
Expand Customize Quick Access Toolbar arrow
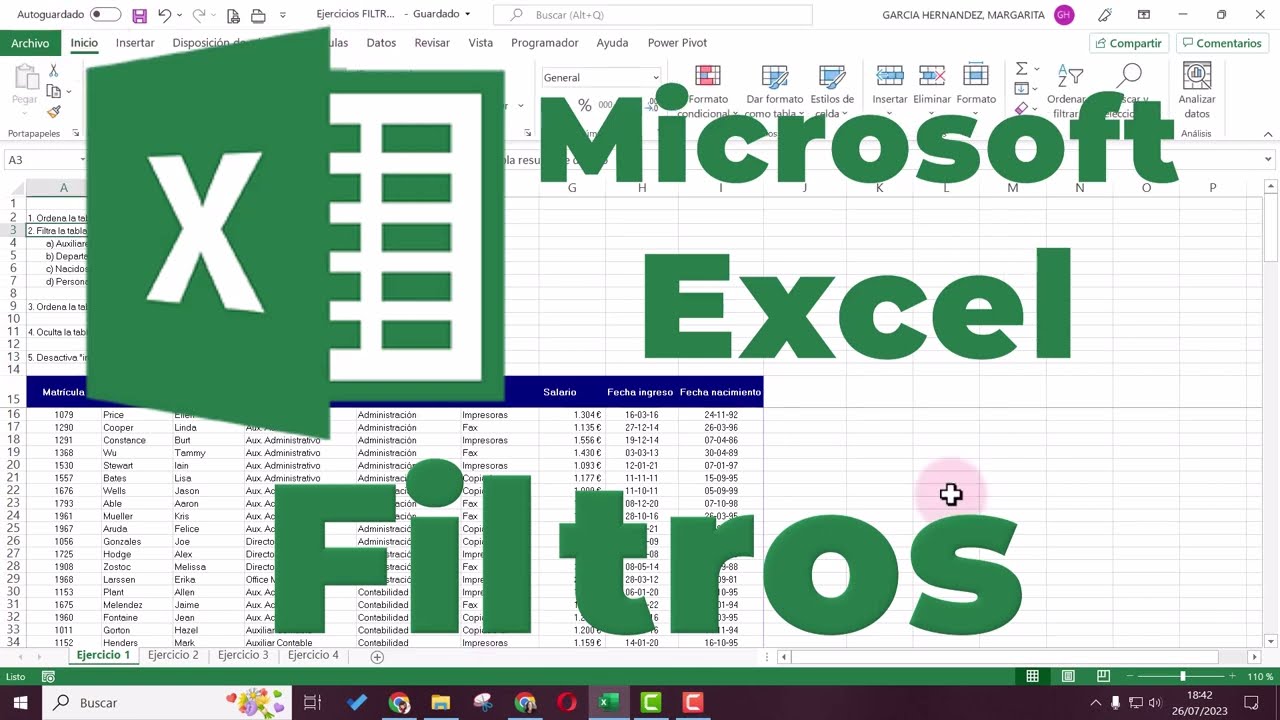pyautogui.click(x=282, y=15)
